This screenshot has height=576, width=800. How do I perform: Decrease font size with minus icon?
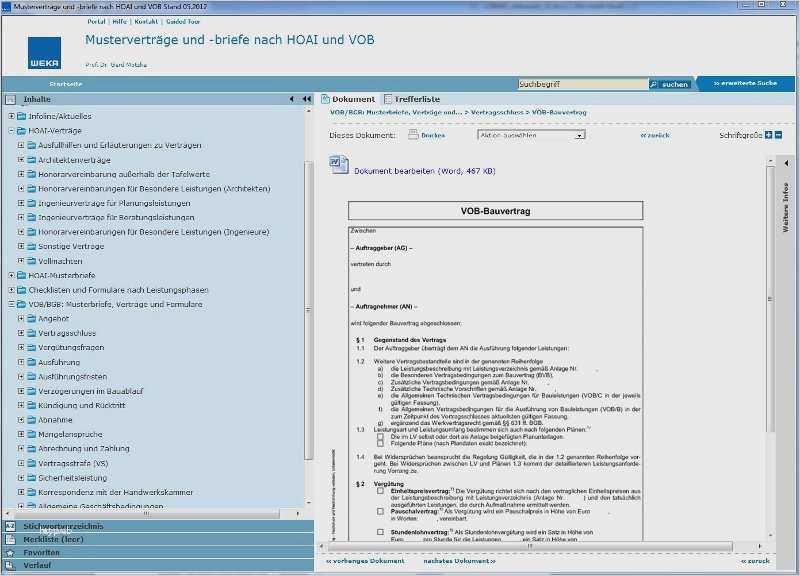[778, 135]
